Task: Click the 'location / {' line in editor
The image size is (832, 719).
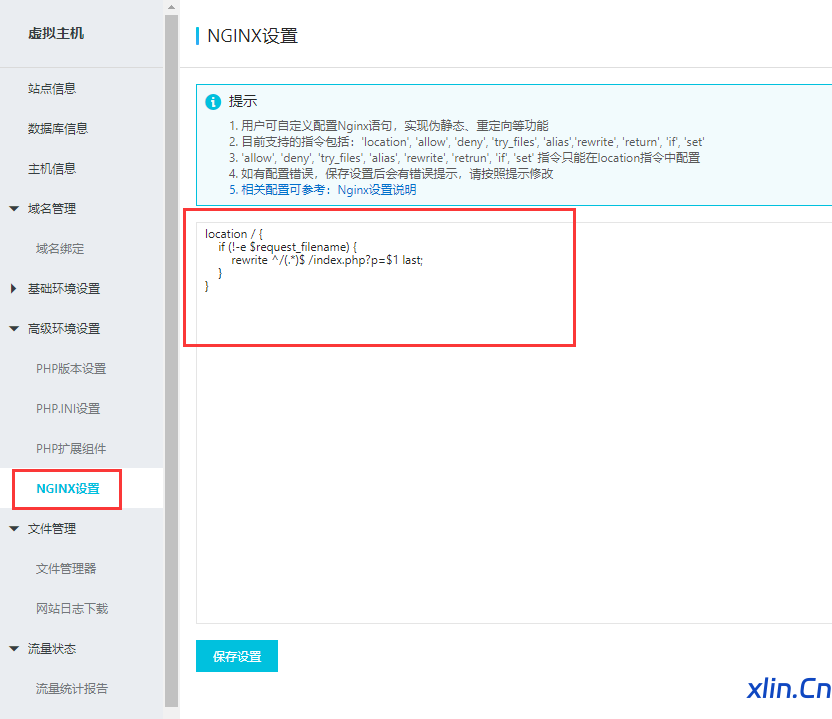Action: point(234,234)
